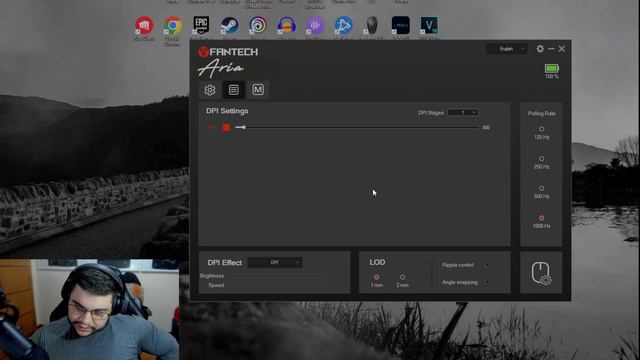Select 1 mm LOD option
Viewport: 640px width, 360px height.
click(x=377, y=277)
